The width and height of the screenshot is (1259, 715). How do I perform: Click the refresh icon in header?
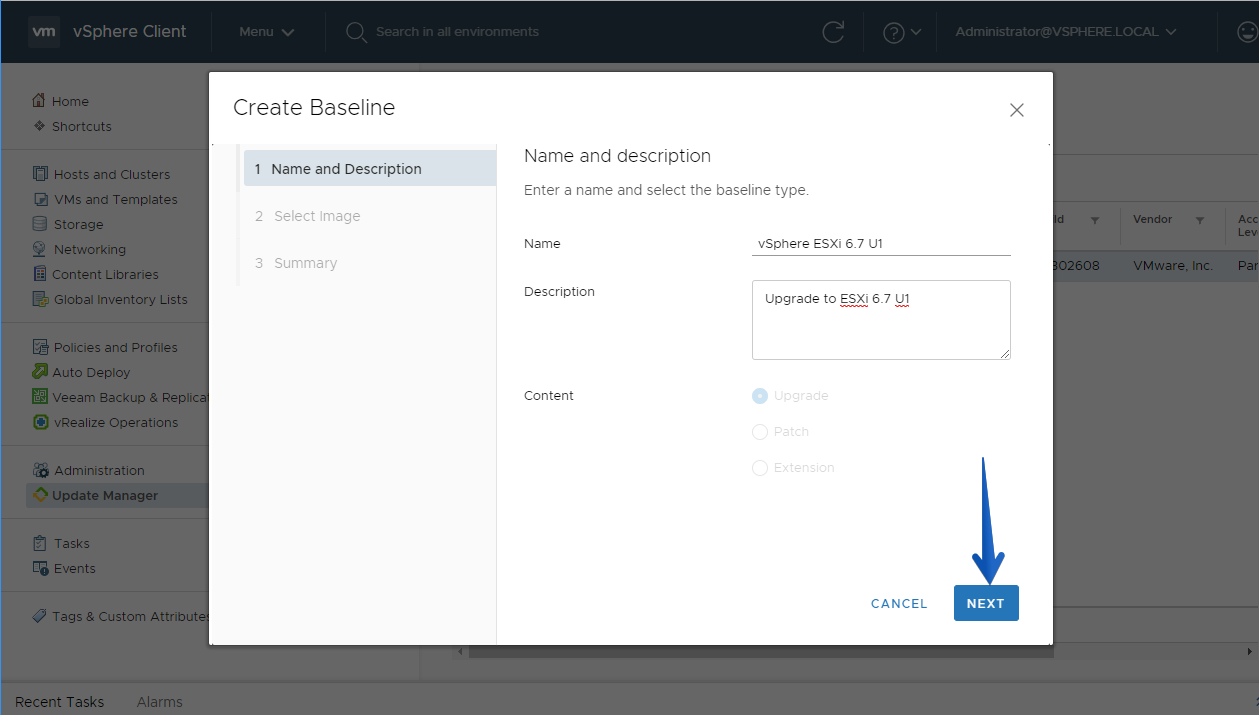pos(833,32)
